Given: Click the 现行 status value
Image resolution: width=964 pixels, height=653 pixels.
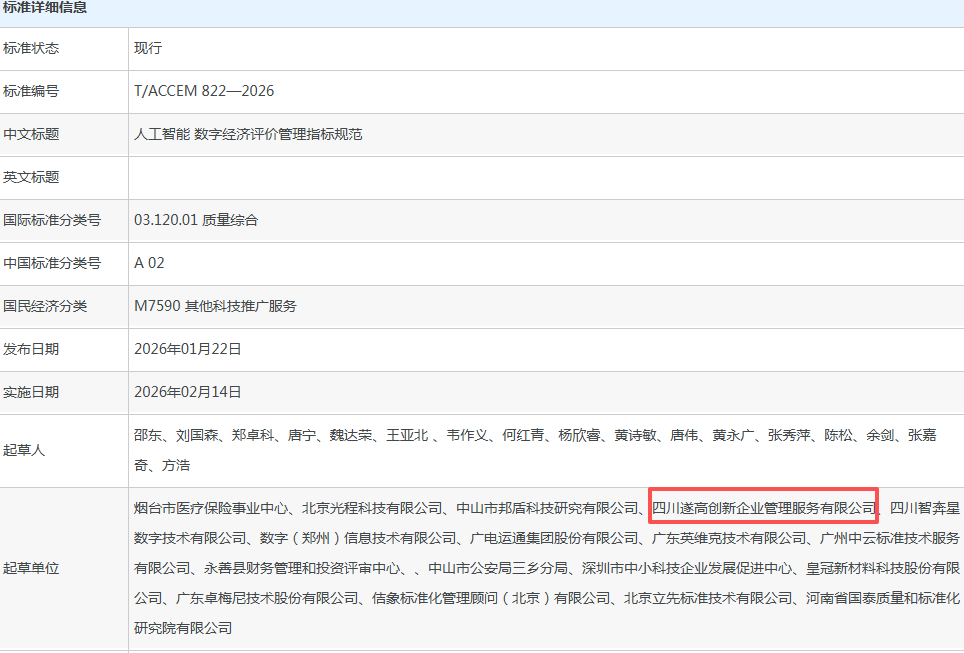Looking at the screenshot, I should click(x=148, y=48).
